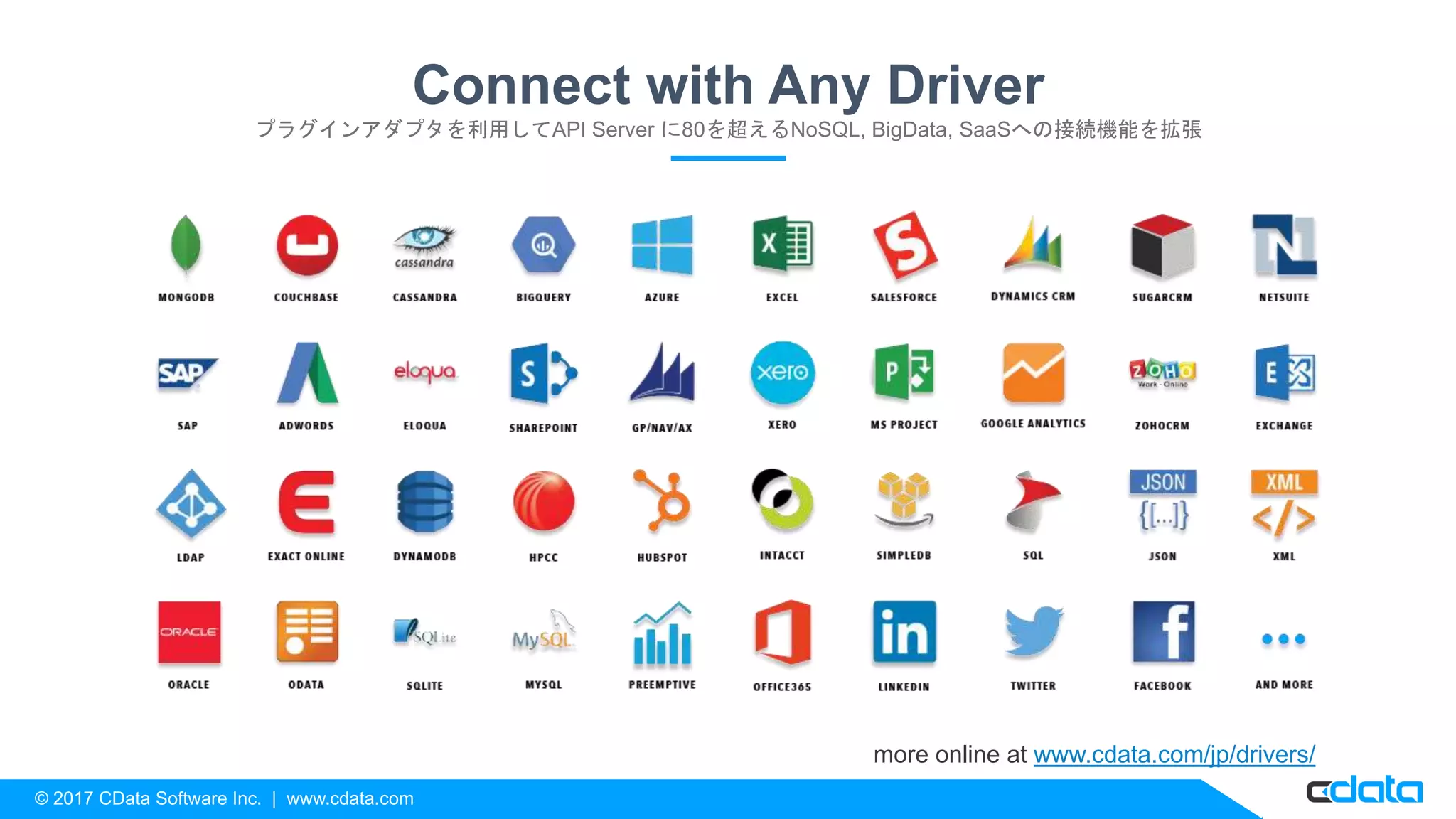Click the 'EXACT ONLINE' label text
1456x819 pixels.
(306, 557)
